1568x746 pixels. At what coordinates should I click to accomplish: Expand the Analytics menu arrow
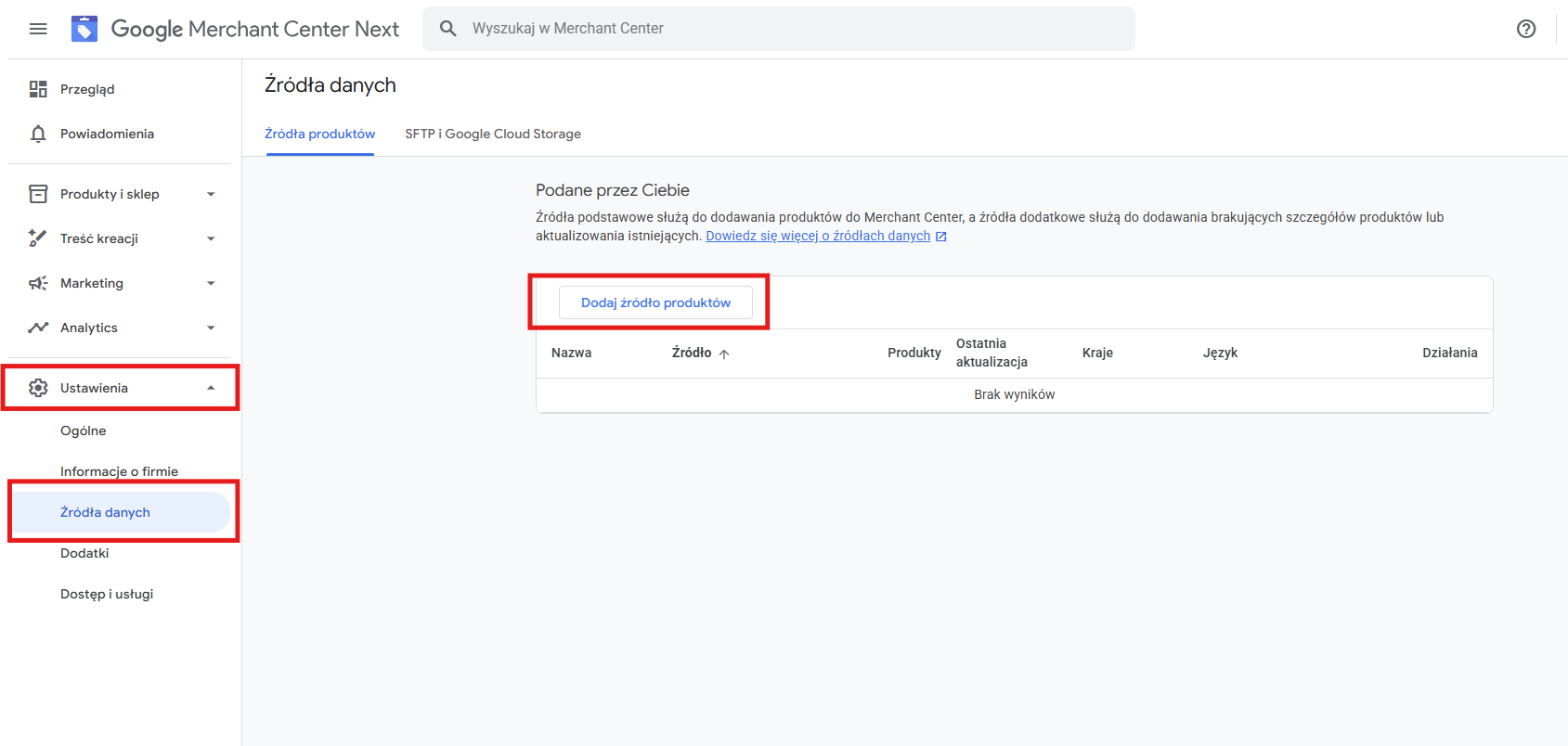[x=211, y=328]
